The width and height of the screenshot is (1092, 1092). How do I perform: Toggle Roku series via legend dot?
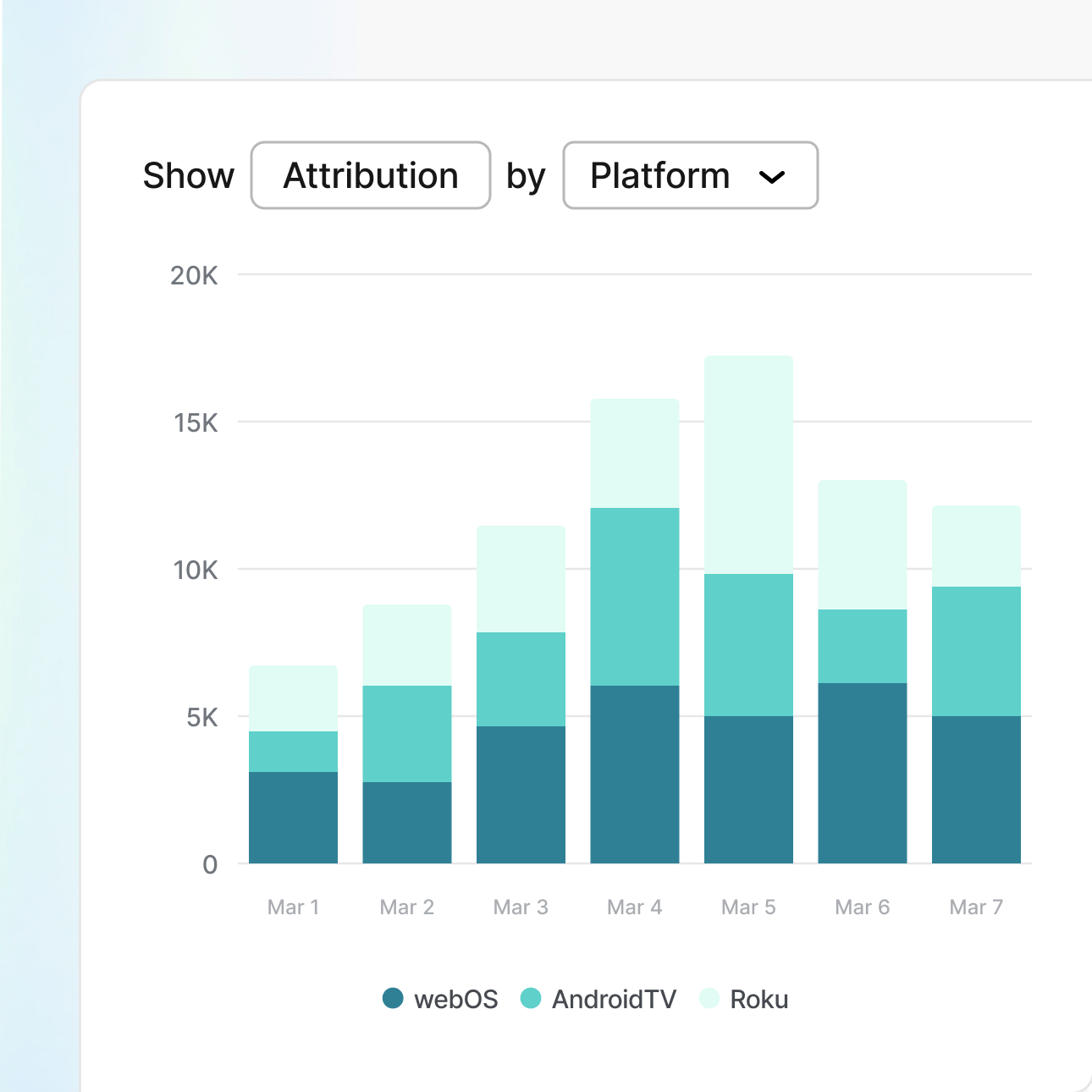coord(709,999)
